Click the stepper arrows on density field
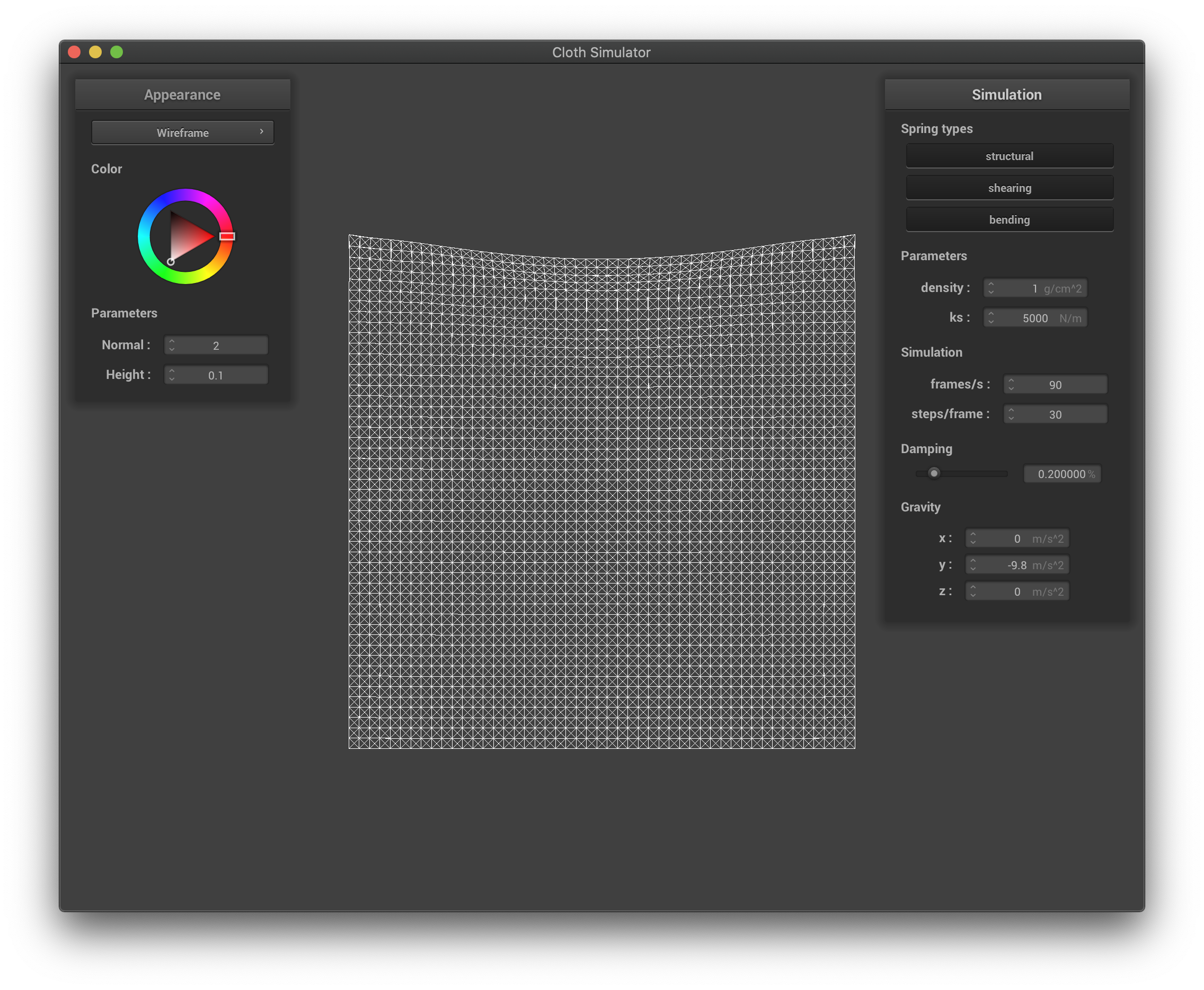Screen dimensions: 1204x990 coord(991,288)
